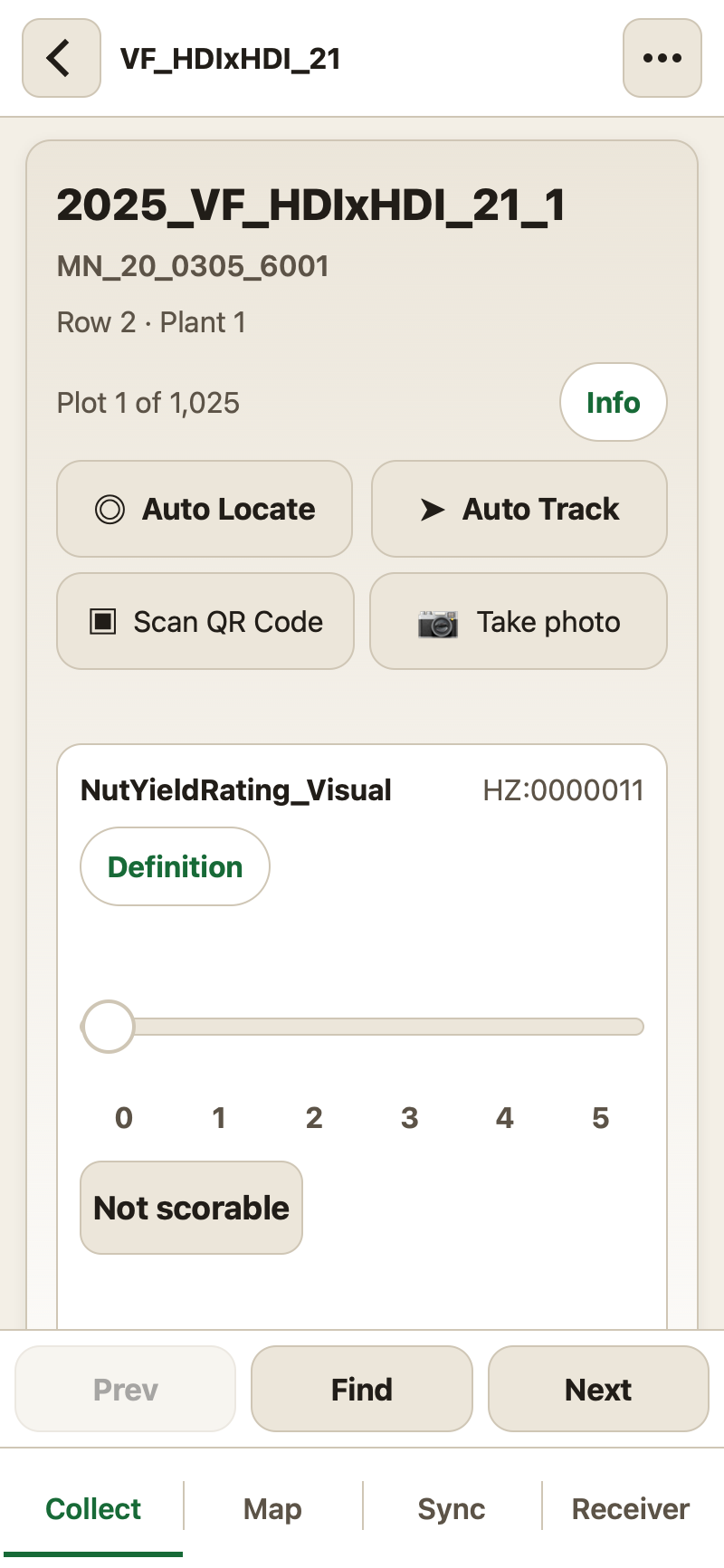Image resolution: width=724 pixels, height=1568 pixels.
Task: View the trait Definition
Action: 176,866
